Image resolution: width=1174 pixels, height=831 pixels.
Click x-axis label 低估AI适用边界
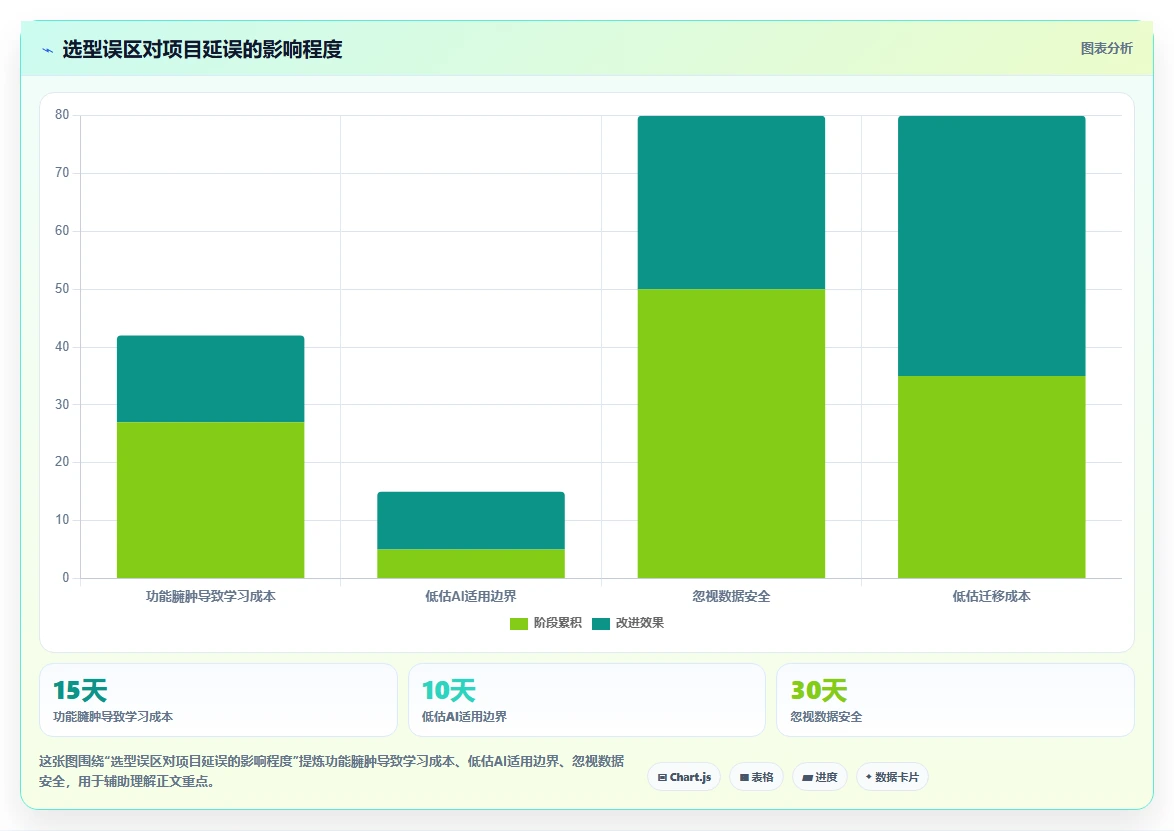[x=471, y=597]
